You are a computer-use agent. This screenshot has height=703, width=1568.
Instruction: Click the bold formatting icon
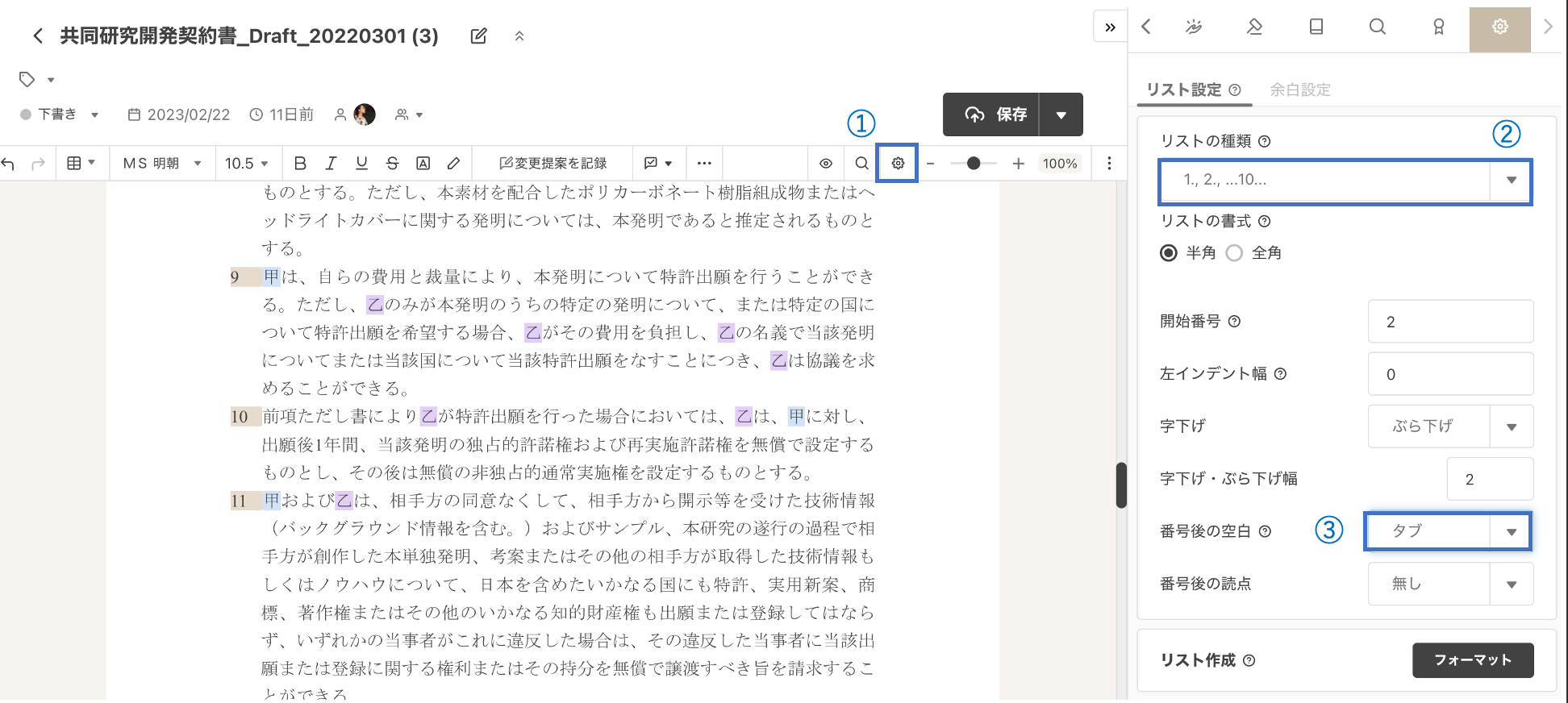300,164
